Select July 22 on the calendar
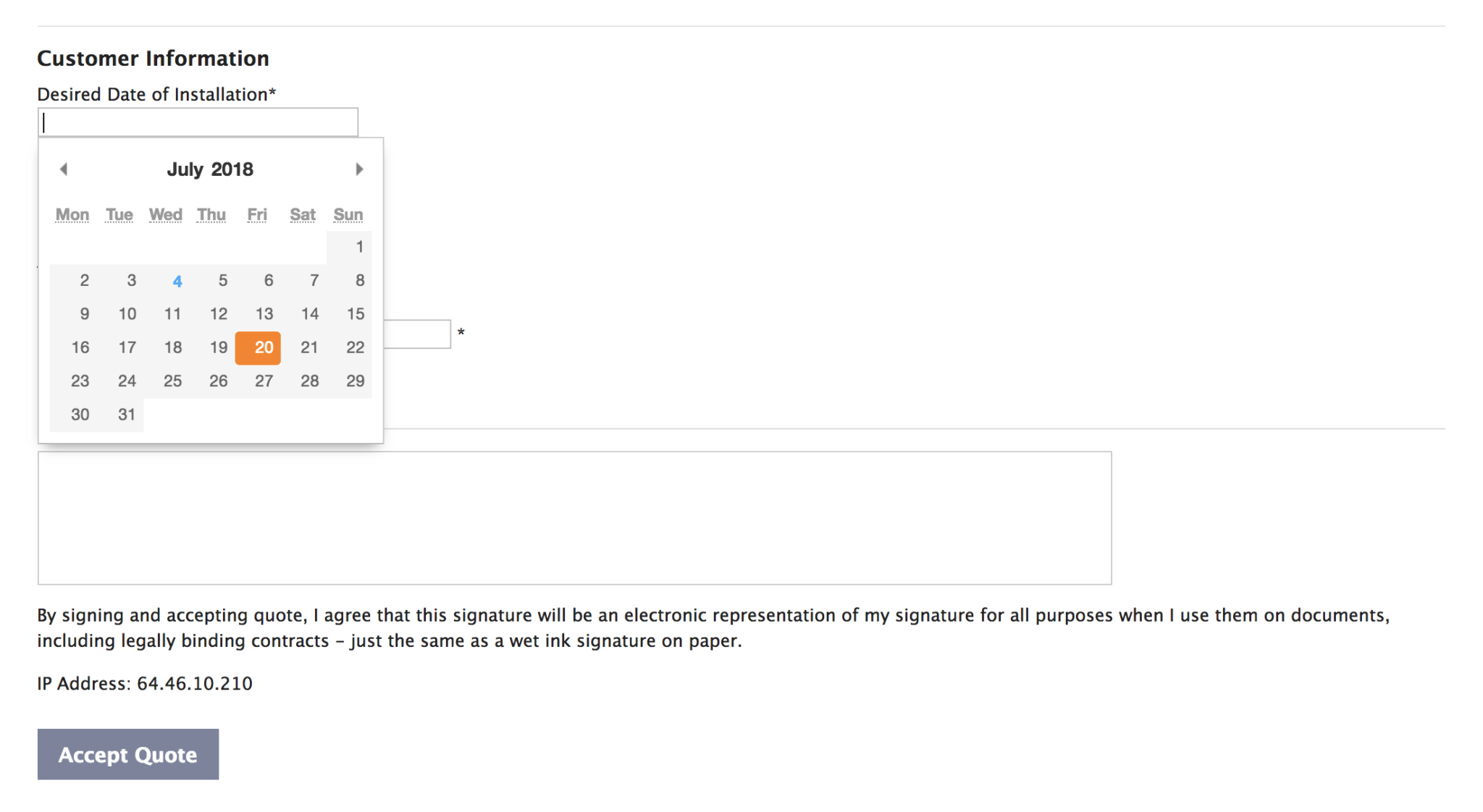This screenshot has height=812, width=1483. pyautogui.click(x=349, y=347)
